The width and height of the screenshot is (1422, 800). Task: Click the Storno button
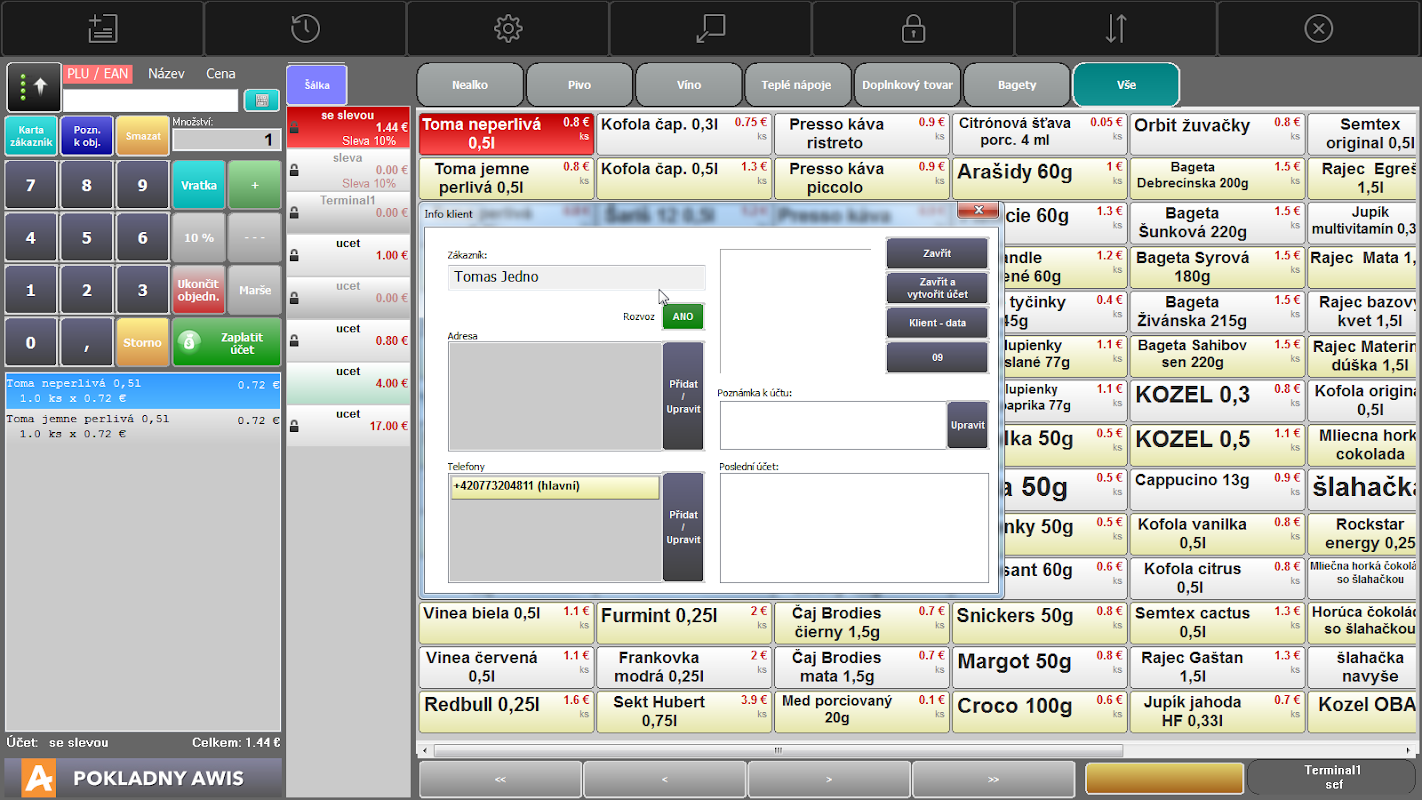tap(142, 343)
